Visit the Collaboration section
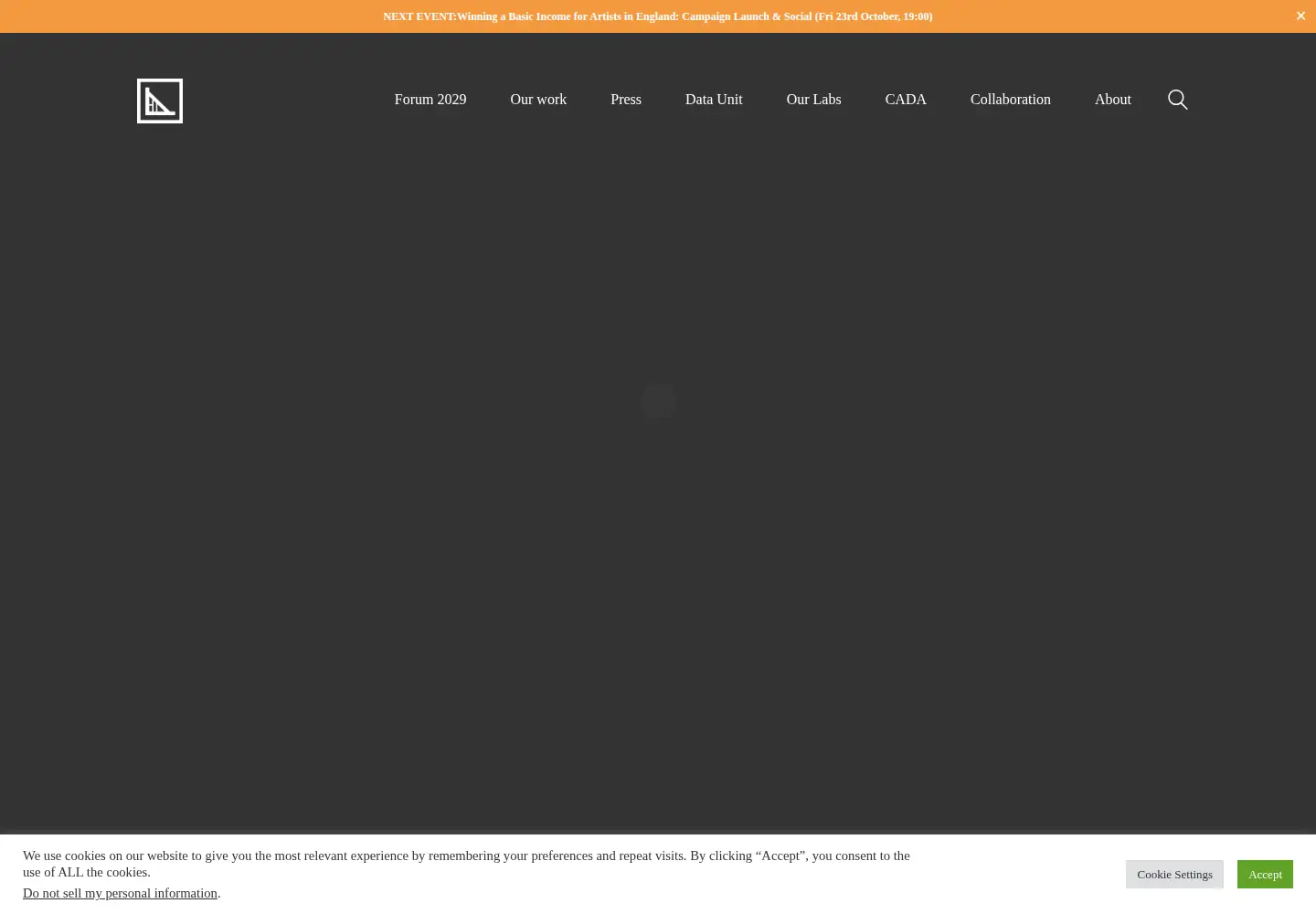 [1011, 100]
